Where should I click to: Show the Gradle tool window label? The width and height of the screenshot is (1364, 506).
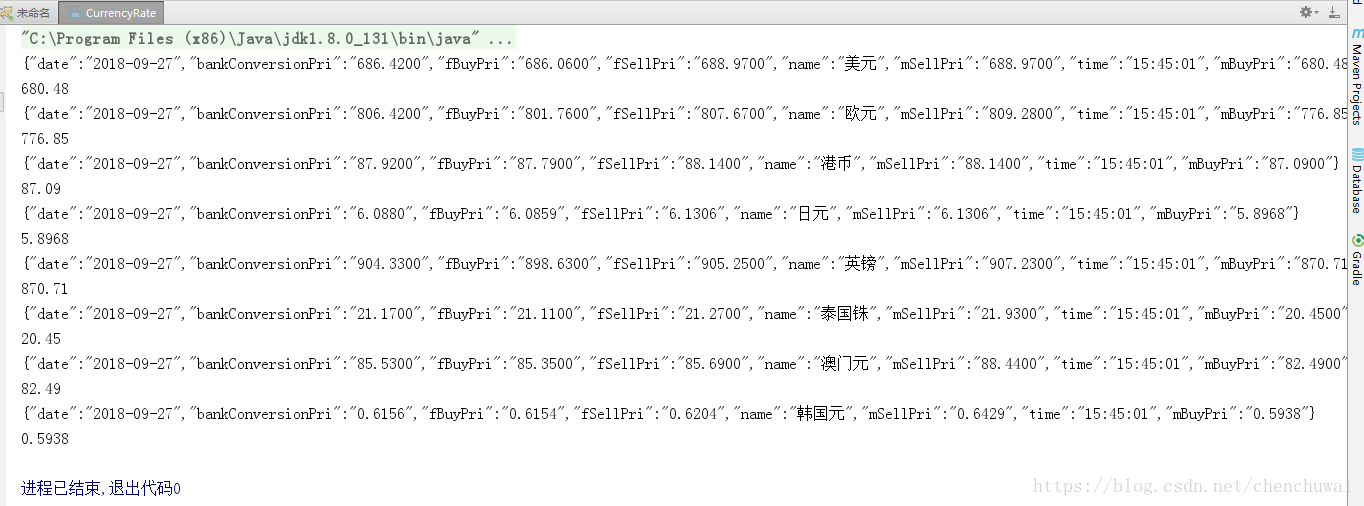(x=1357, y=268)
